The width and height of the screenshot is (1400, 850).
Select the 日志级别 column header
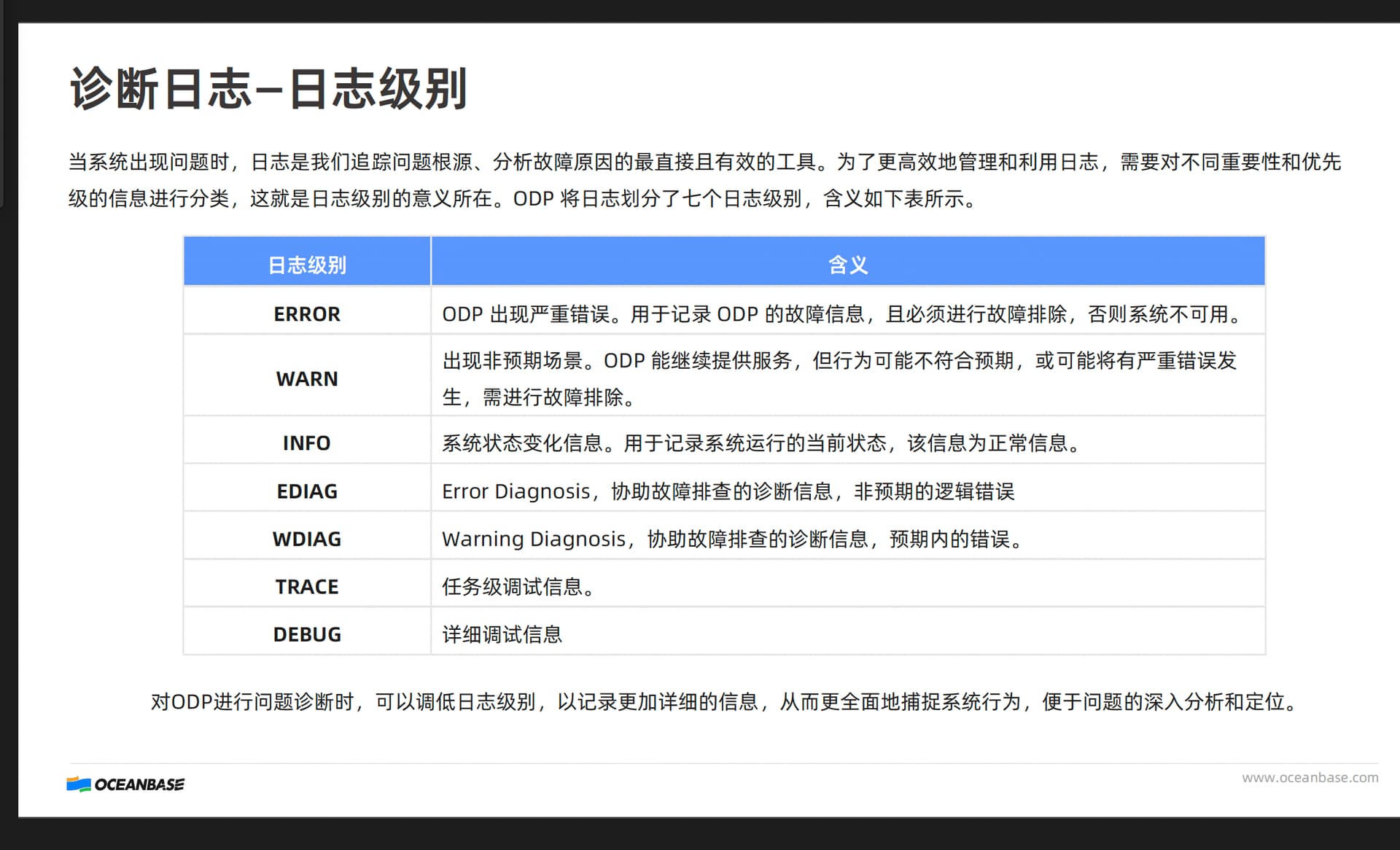point(307,261)
